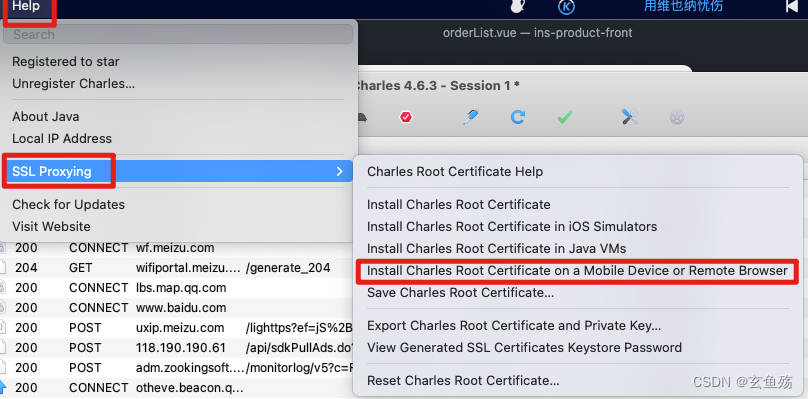808x399 pixels.
Task: Select the wf.meizu.com CONNECT row
Action: (176, 248)
